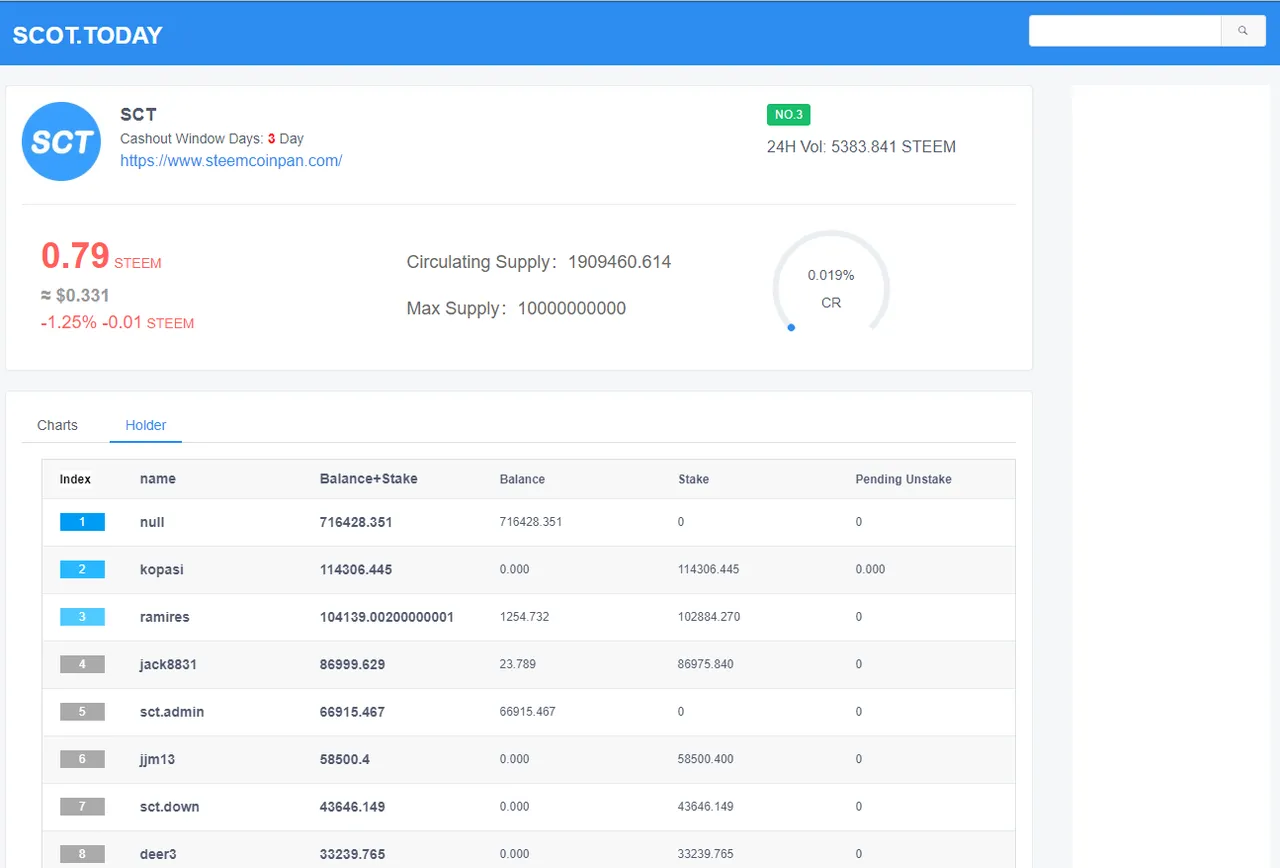1280x868 pixels.
Task: Click the Balance+Stake column header
Action: (369, 479)
